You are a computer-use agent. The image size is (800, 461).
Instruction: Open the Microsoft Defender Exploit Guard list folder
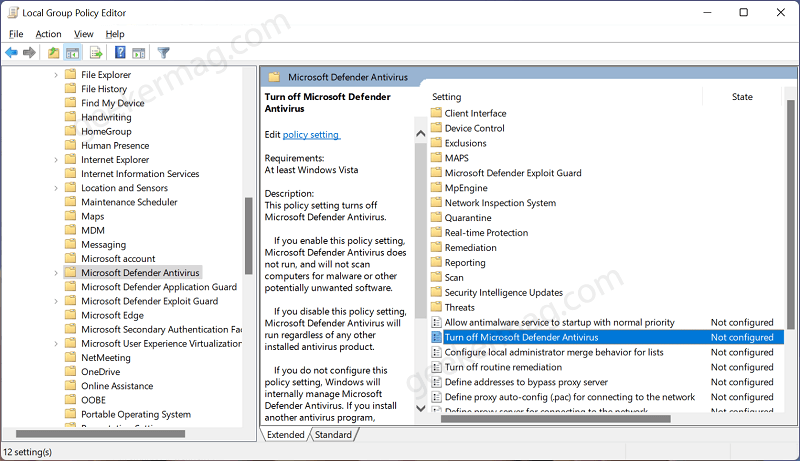click(513, 173)
